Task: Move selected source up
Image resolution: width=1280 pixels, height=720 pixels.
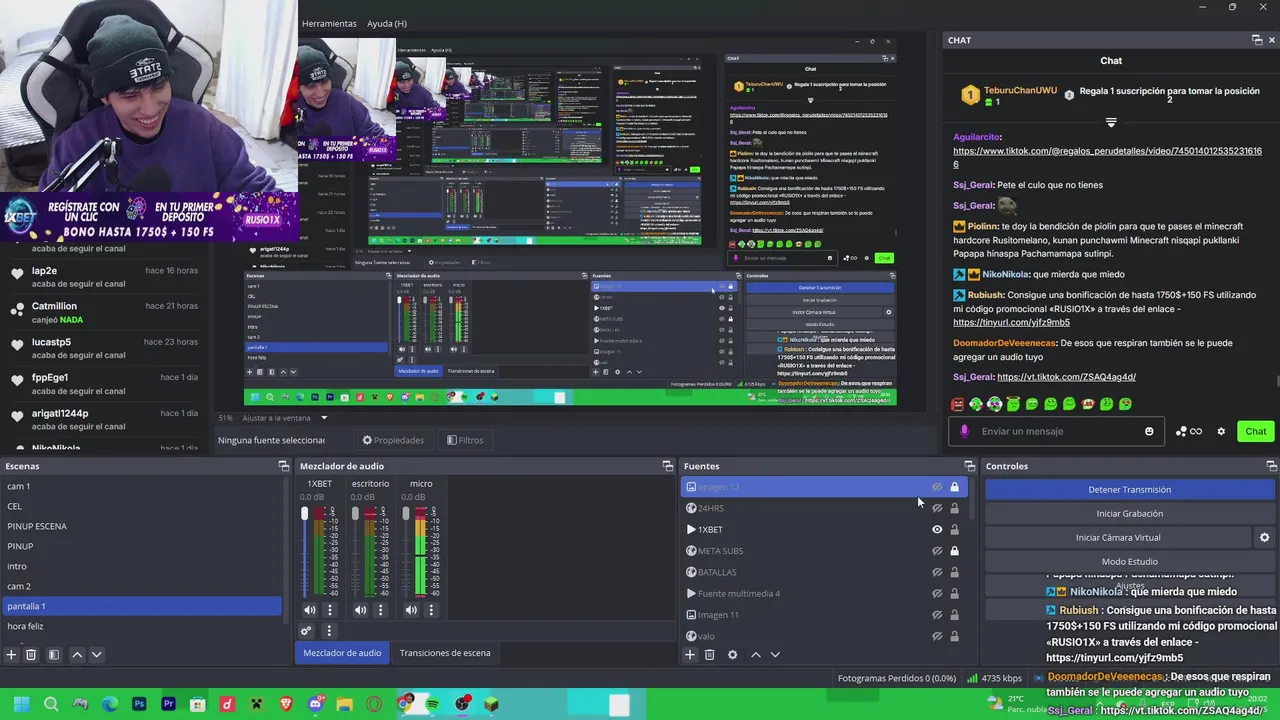Action: [755, 655]
